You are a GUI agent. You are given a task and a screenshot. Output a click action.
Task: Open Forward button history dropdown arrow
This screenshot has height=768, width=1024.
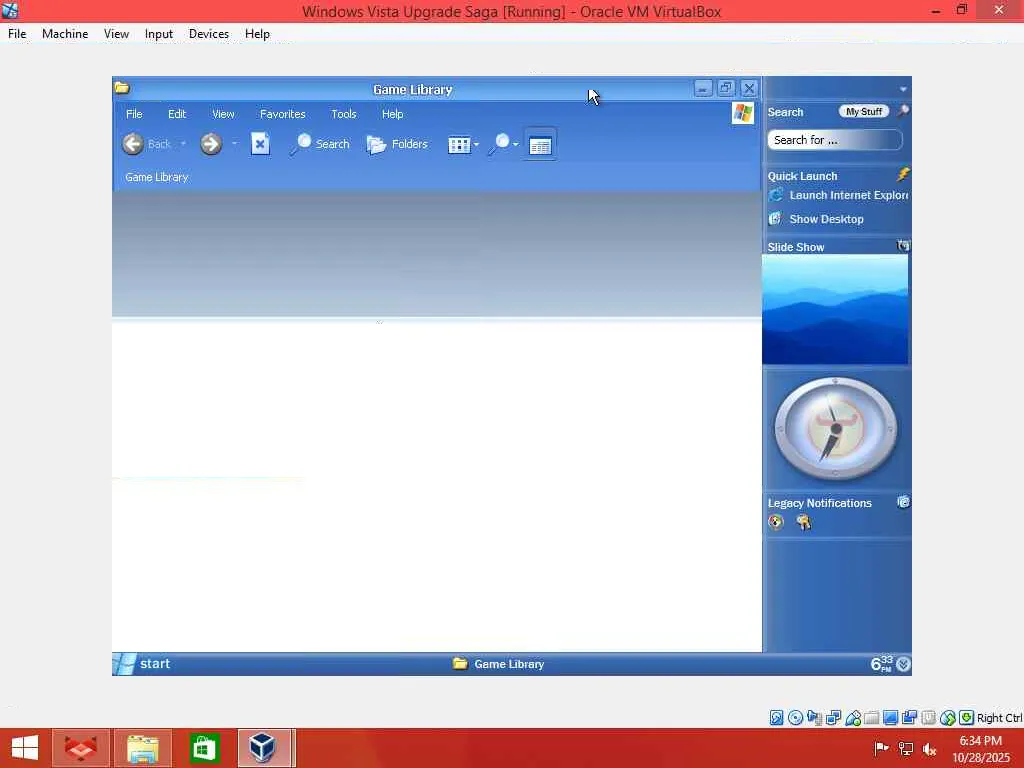click(234, 144)
